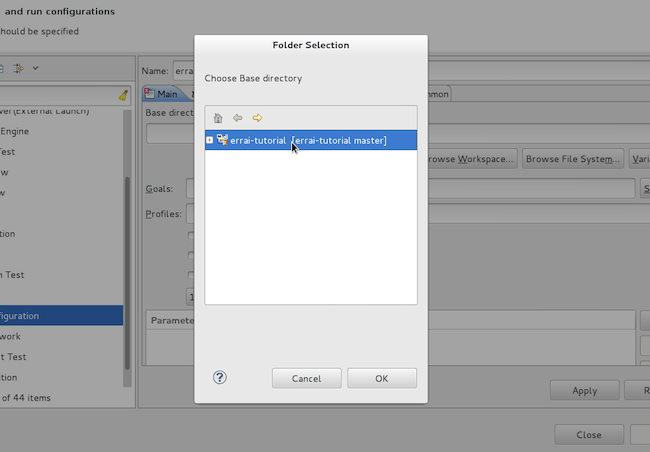The height and width of the screenshot is (452, 650).
Task: Expand the errai-tutorial tree node
Action: click(x=209, y=140)
